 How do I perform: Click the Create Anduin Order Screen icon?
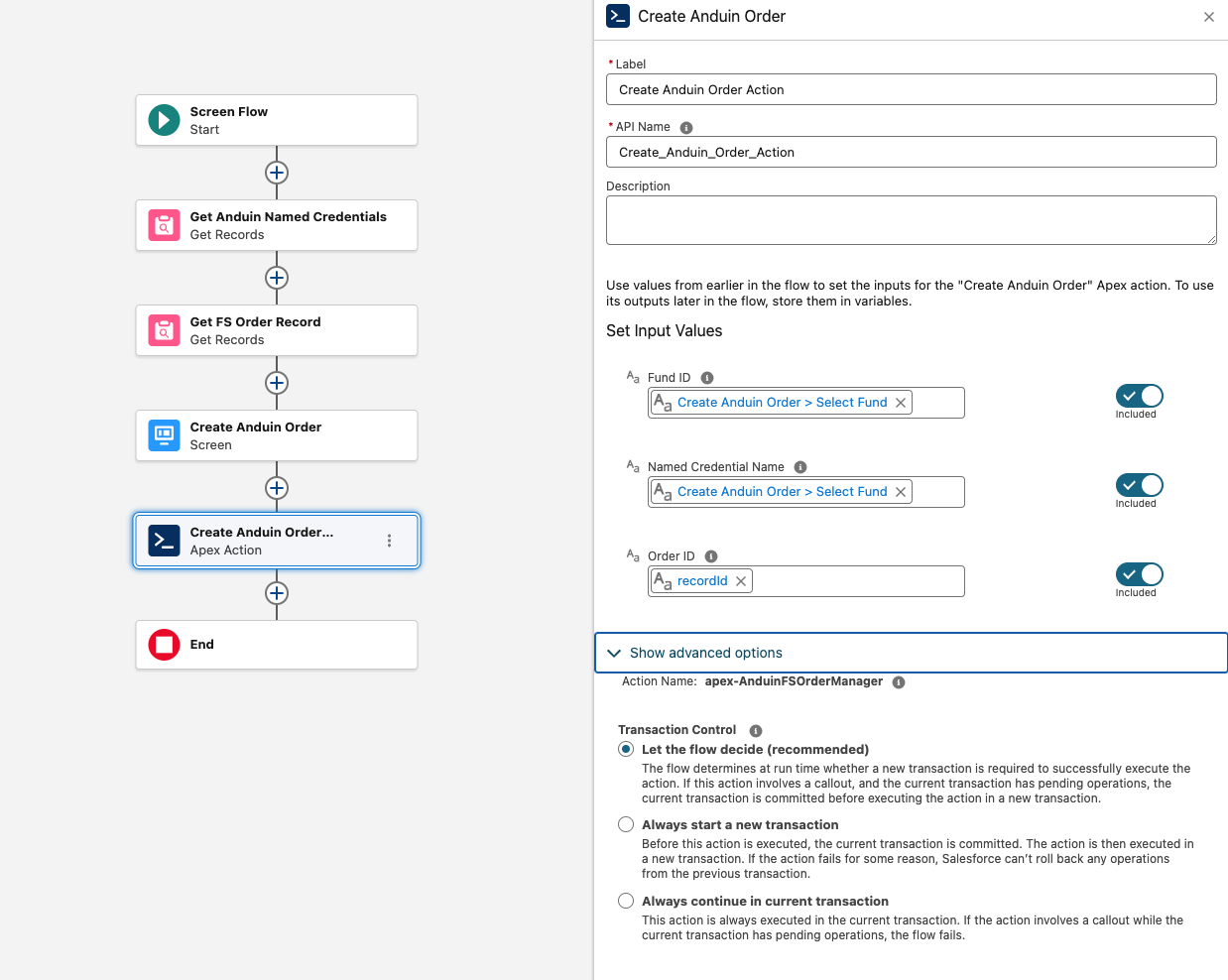(164, 435)
